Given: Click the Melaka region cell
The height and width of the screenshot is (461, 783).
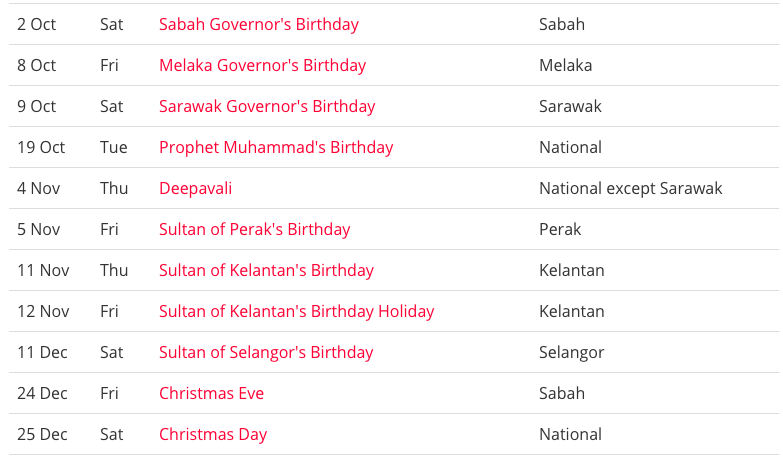Looking at the screenshot, I should click(x=565, y=65).
